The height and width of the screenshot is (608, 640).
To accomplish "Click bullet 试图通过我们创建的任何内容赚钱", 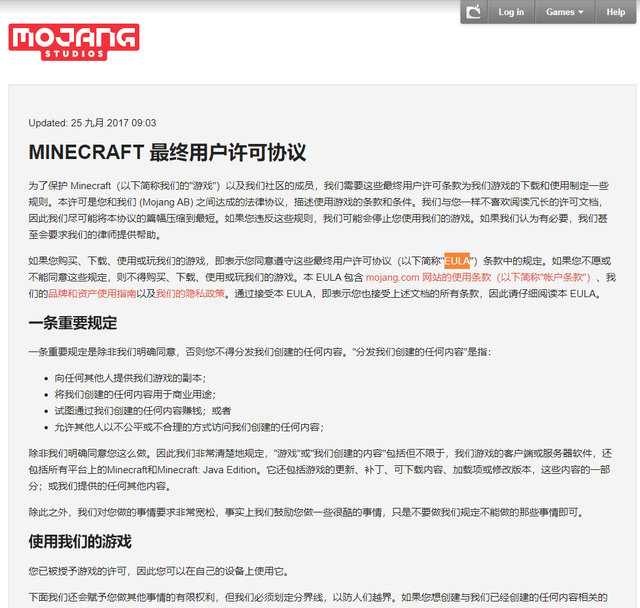I will [143, 411].
